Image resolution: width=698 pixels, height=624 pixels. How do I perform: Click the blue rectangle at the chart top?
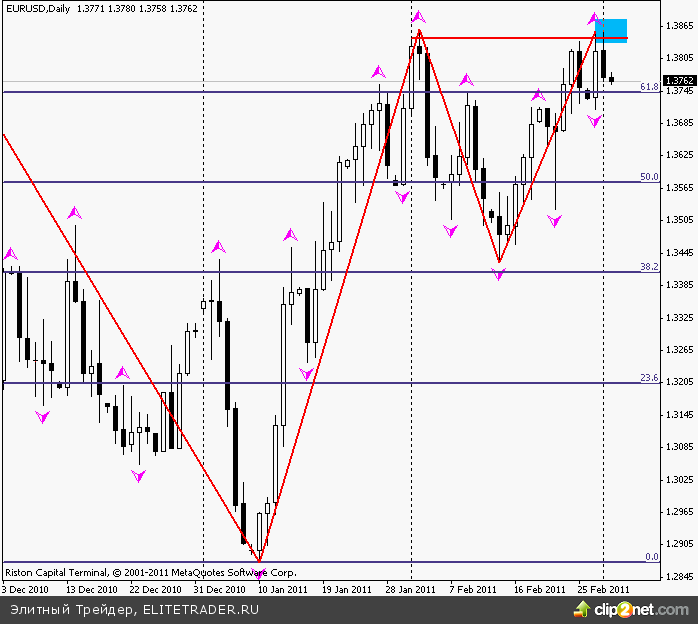(611, 30)
